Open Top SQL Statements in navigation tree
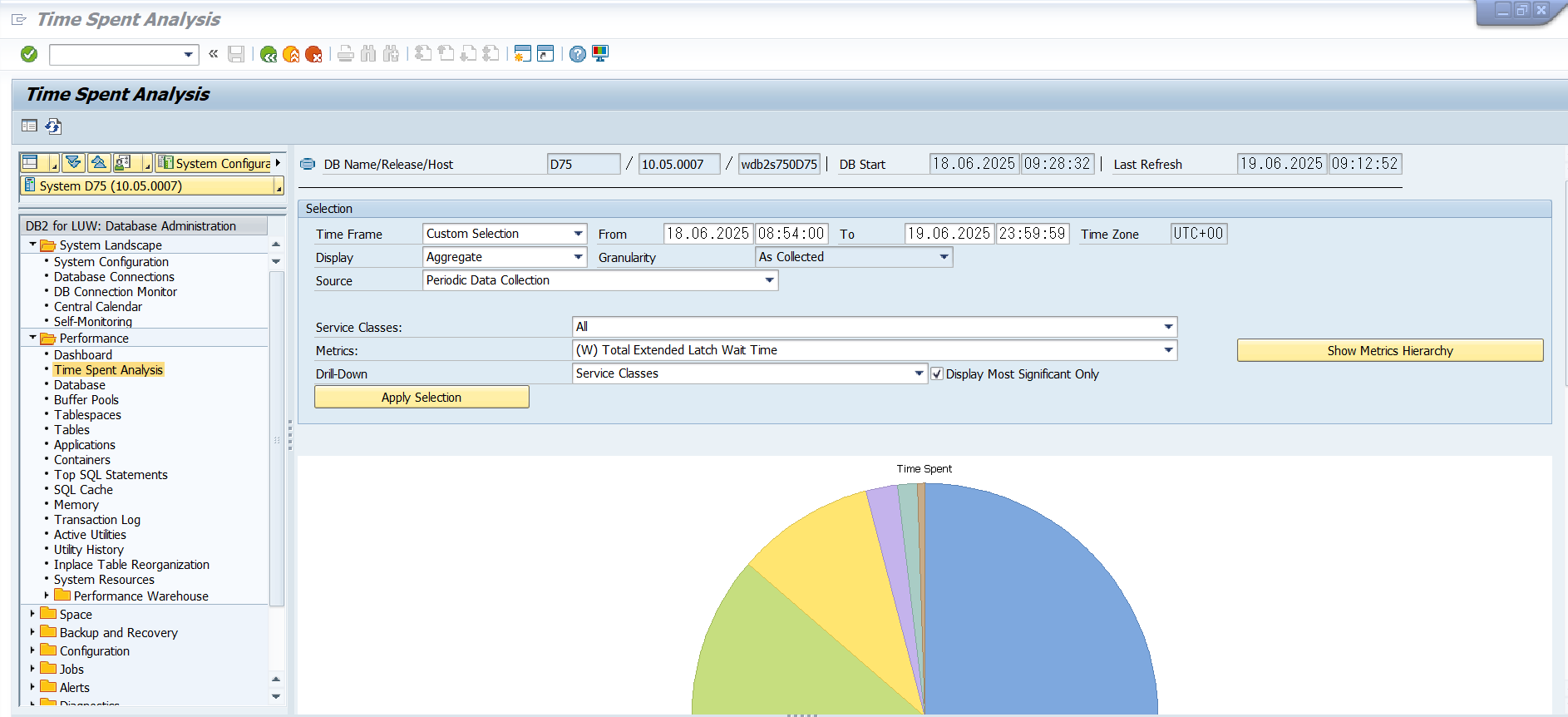This screenshot has height=717, width=1568. 111,475
